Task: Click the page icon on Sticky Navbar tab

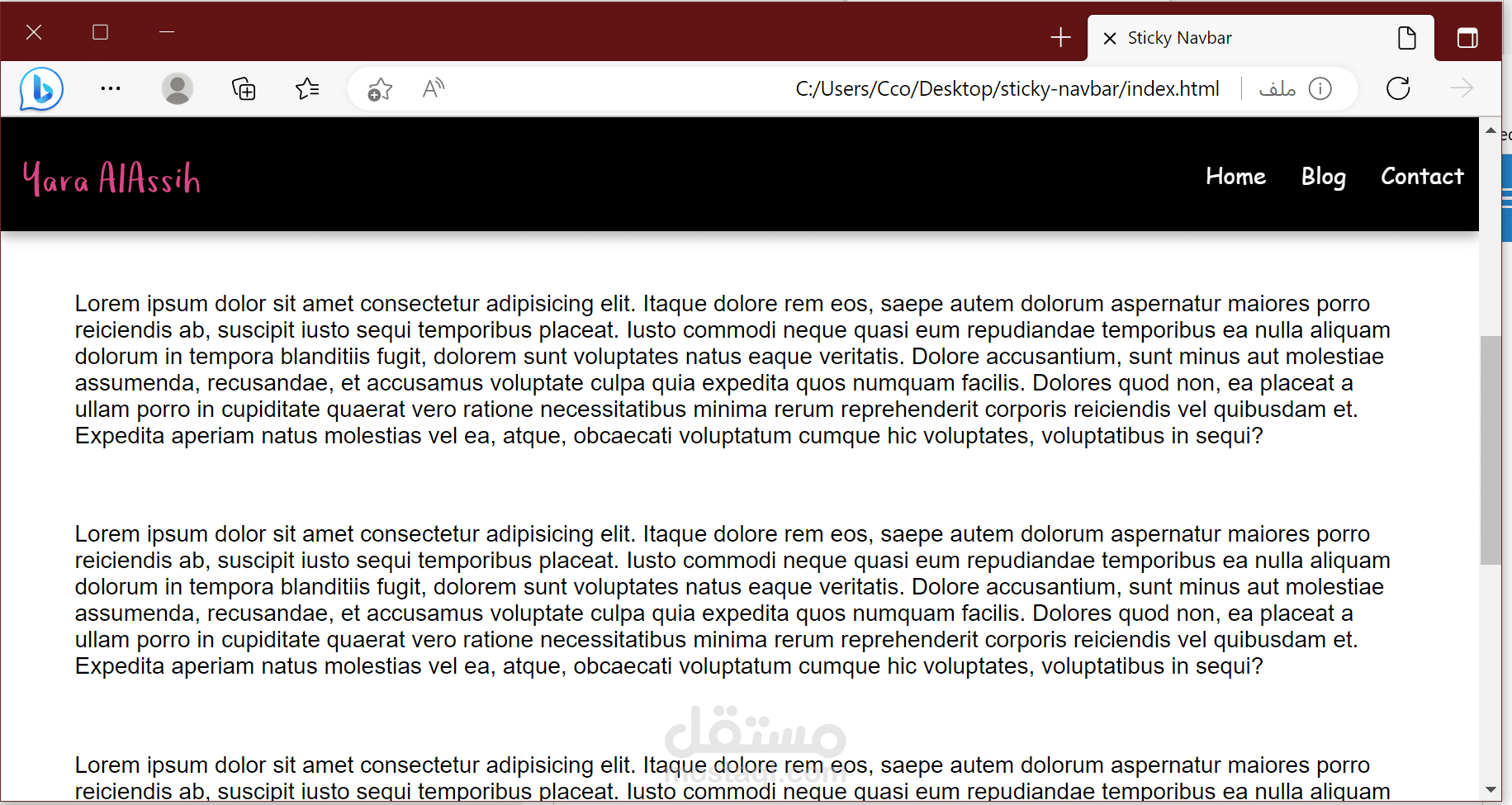Action: [x=1406, y=38]
